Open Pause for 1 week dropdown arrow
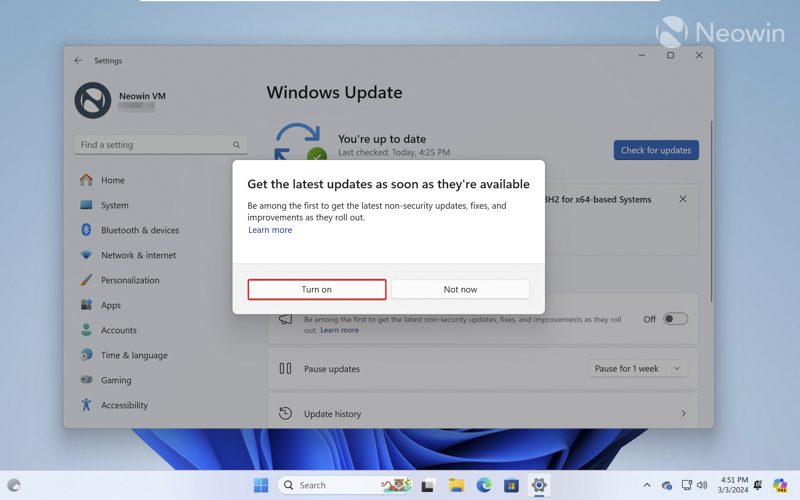 pos(677,368)
